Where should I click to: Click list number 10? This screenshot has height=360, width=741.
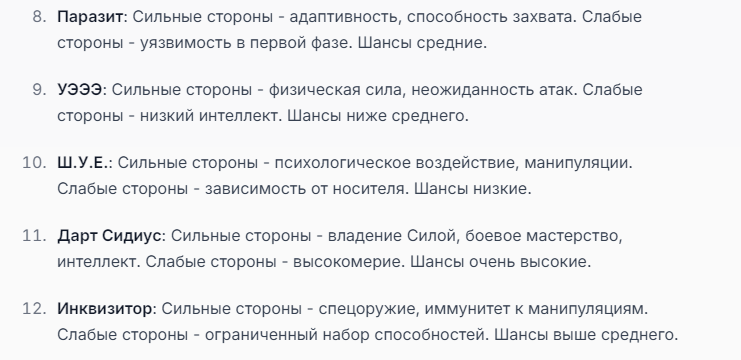point(34,163)
